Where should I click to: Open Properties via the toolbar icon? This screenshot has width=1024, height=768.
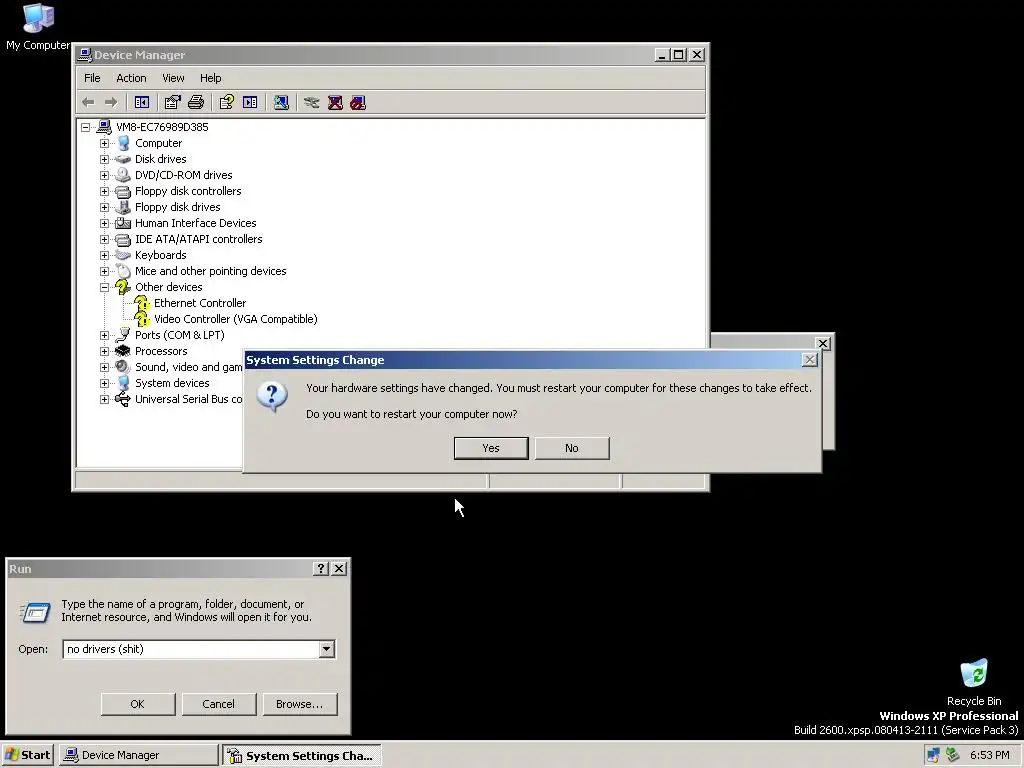172,103
